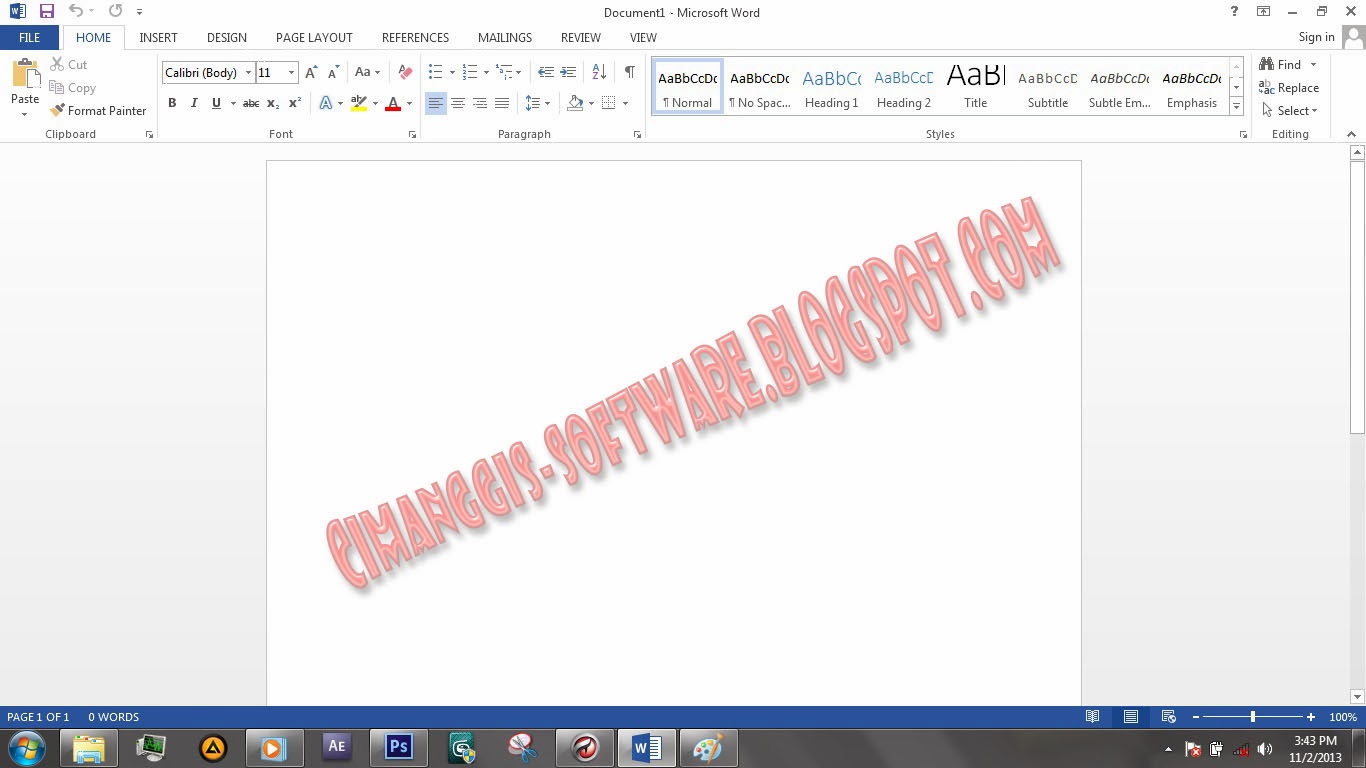
Task: Decrease font size with Shrink Font icon
Action: [x=334, y=72]
